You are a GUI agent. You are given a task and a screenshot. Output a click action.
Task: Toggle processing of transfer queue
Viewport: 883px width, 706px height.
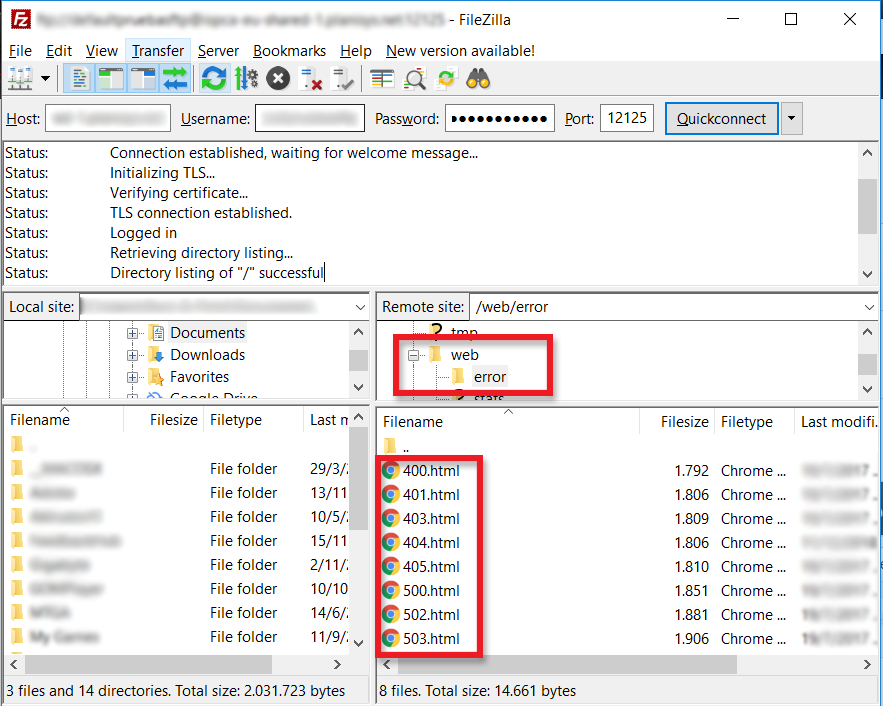(246, 79)
